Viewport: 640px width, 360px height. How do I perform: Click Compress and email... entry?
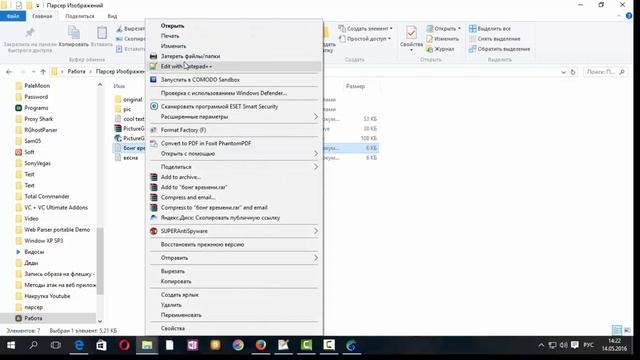point(234,198)
